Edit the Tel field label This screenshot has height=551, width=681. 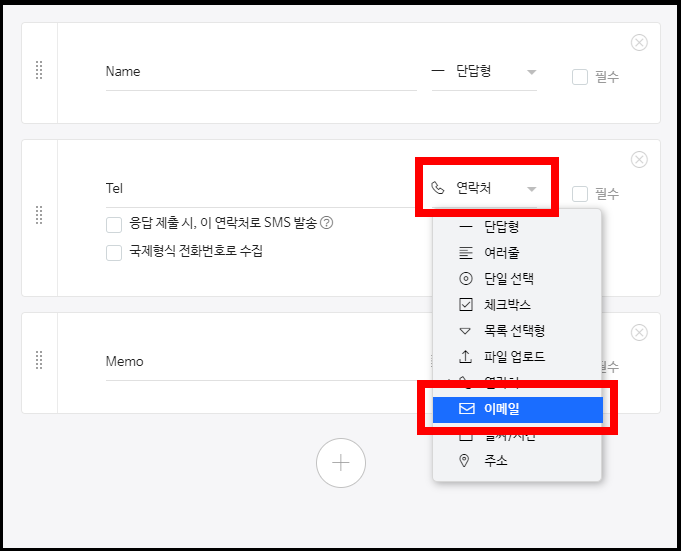261,188
